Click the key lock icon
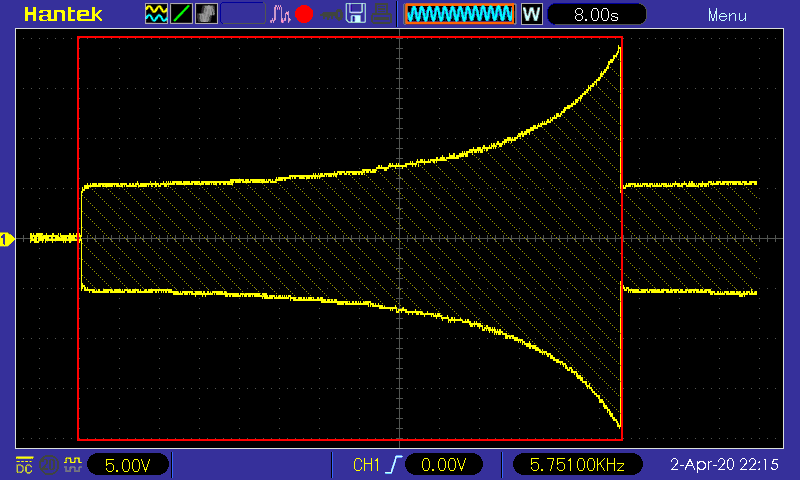 coord(332,15)
